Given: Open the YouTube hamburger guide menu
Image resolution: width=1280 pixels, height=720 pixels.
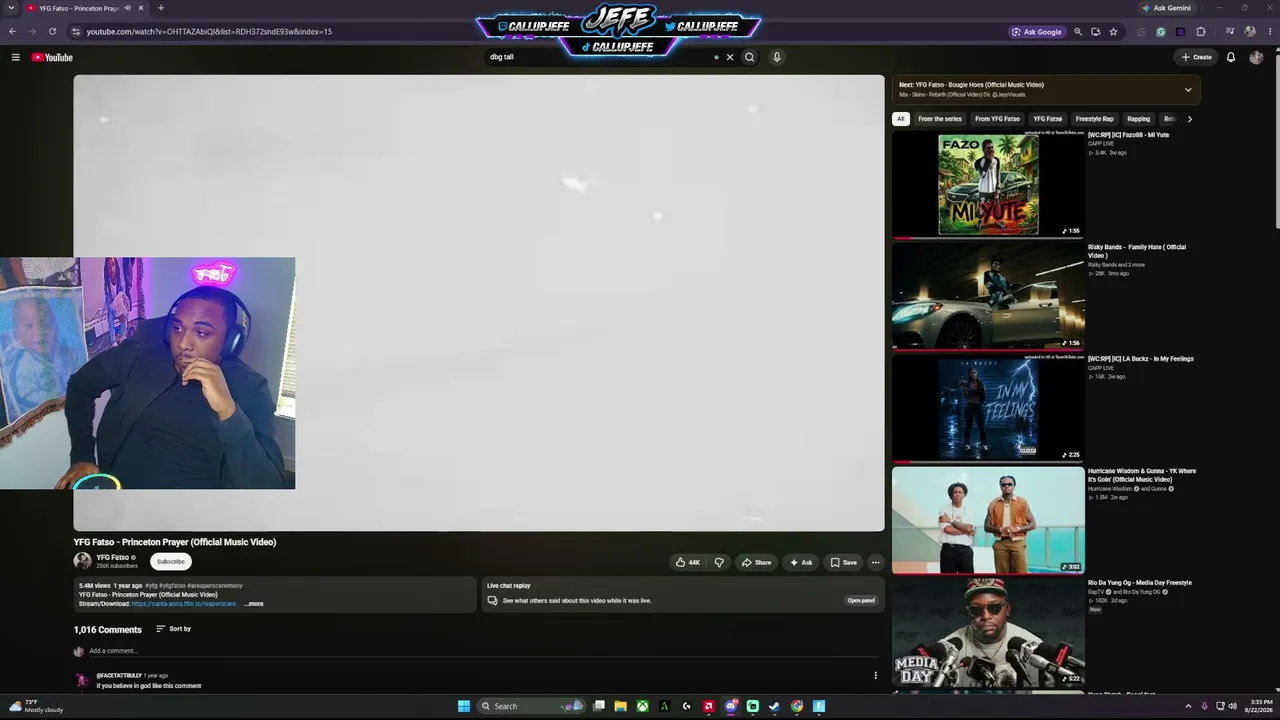Looking at the screenshot, I should point(16,57).
